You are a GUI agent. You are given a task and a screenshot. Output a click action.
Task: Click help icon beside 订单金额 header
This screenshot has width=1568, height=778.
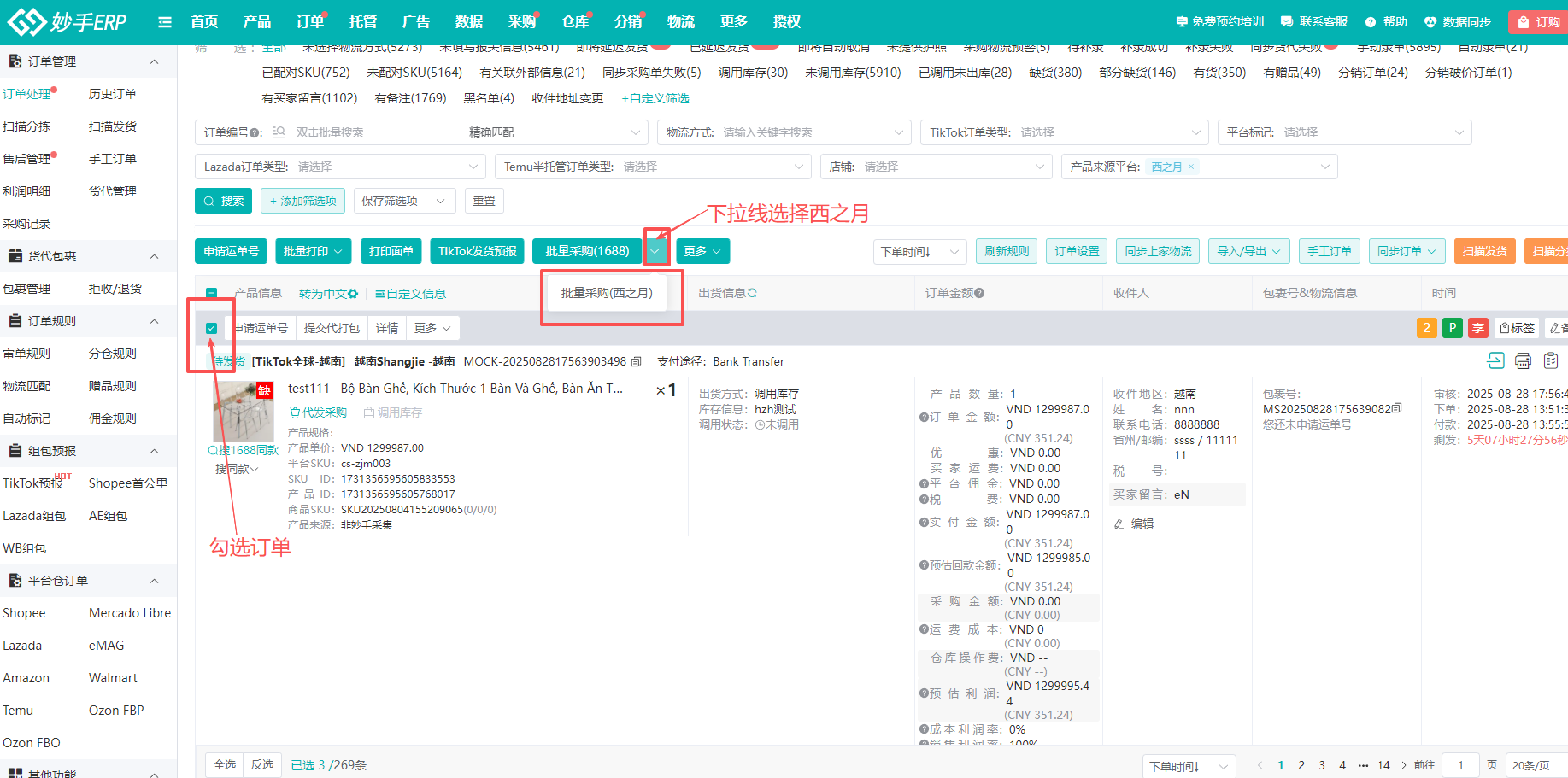coord(979,293)
